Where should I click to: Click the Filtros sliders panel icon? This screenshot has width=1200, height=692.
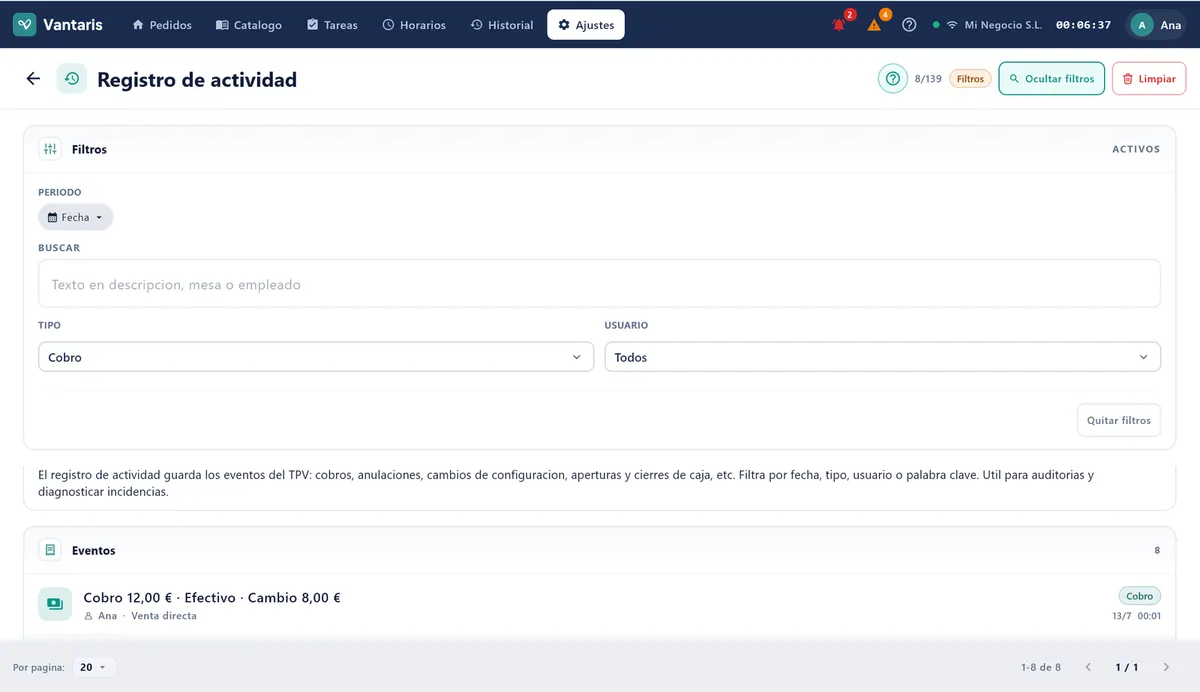[50, 149]
